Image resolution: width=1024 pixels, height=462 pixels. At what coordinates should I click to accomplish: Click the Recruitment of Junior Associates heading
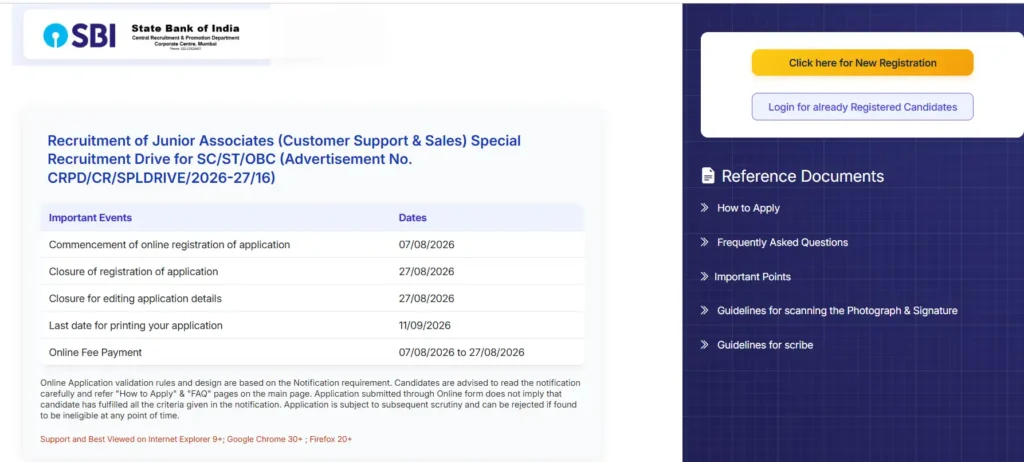click(x=284, y=159)
